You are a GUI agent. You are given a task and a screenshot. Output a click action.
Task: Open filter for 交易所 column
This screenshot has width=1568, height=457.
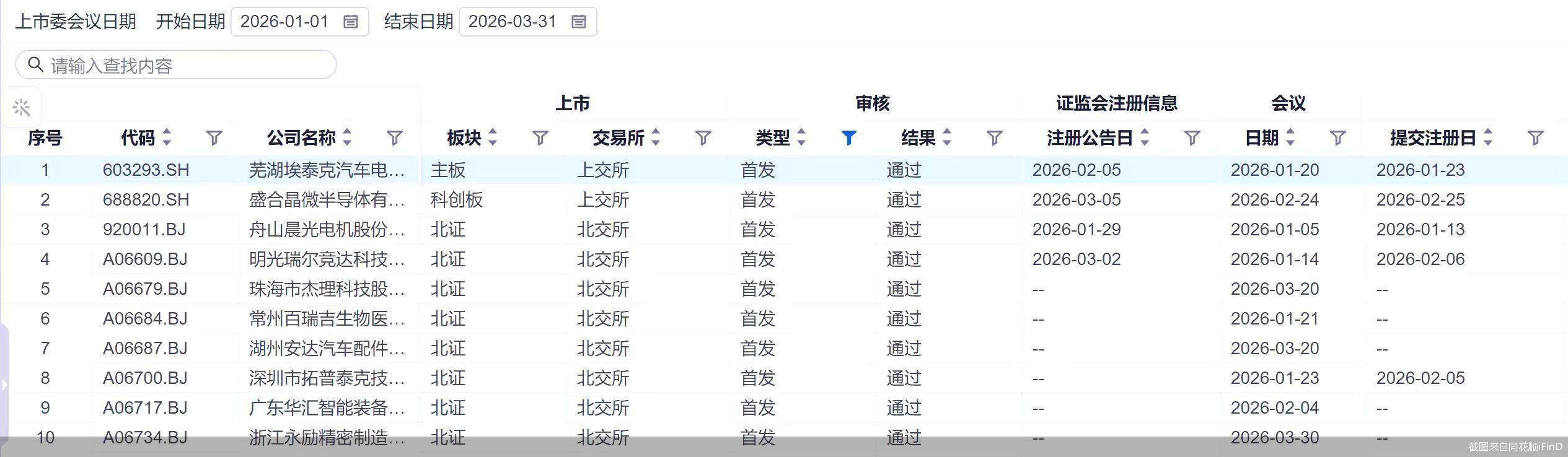[702, 137]
